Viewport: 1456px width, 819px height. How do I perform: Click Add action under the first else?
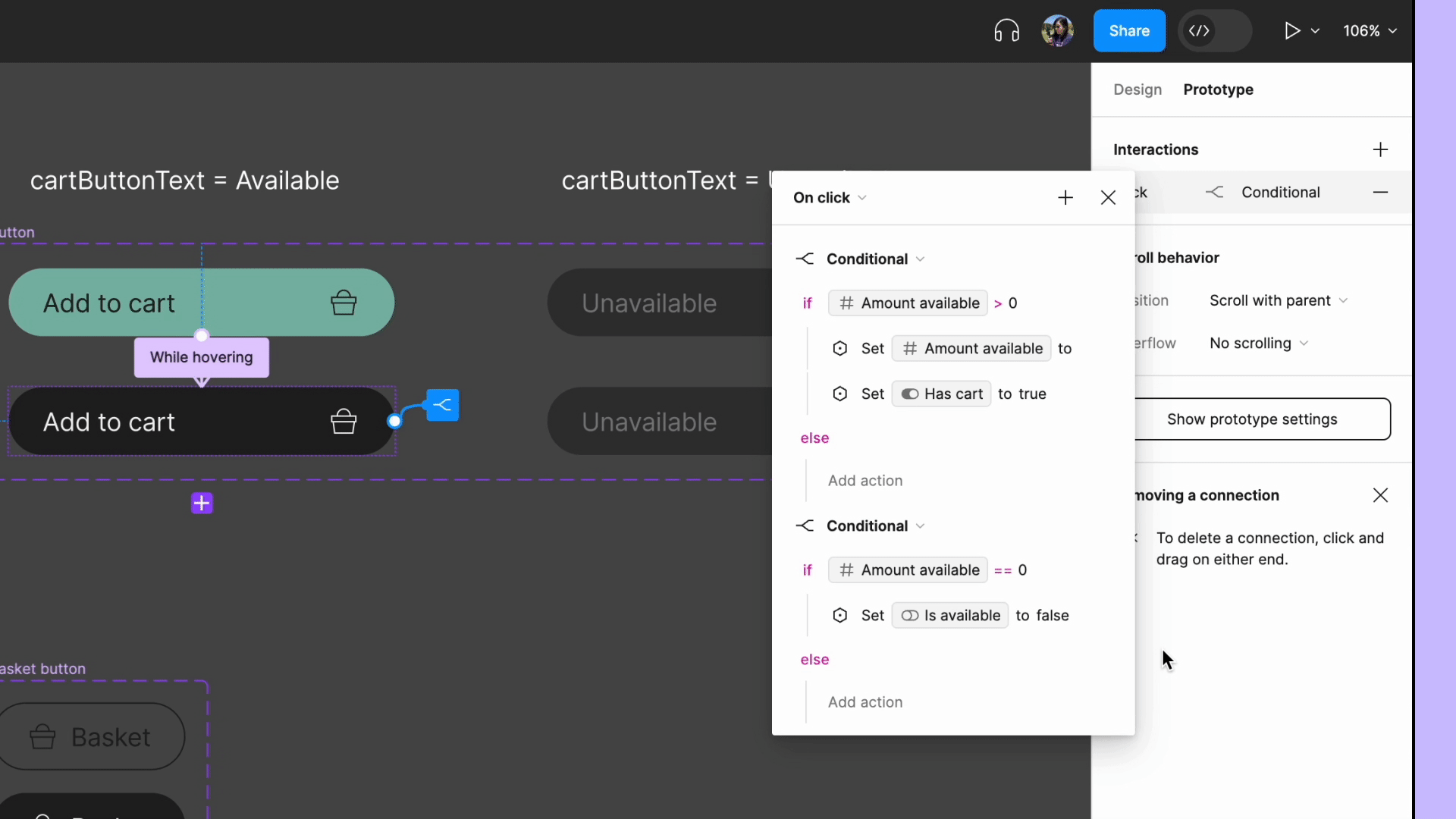[x=865, y=481]
